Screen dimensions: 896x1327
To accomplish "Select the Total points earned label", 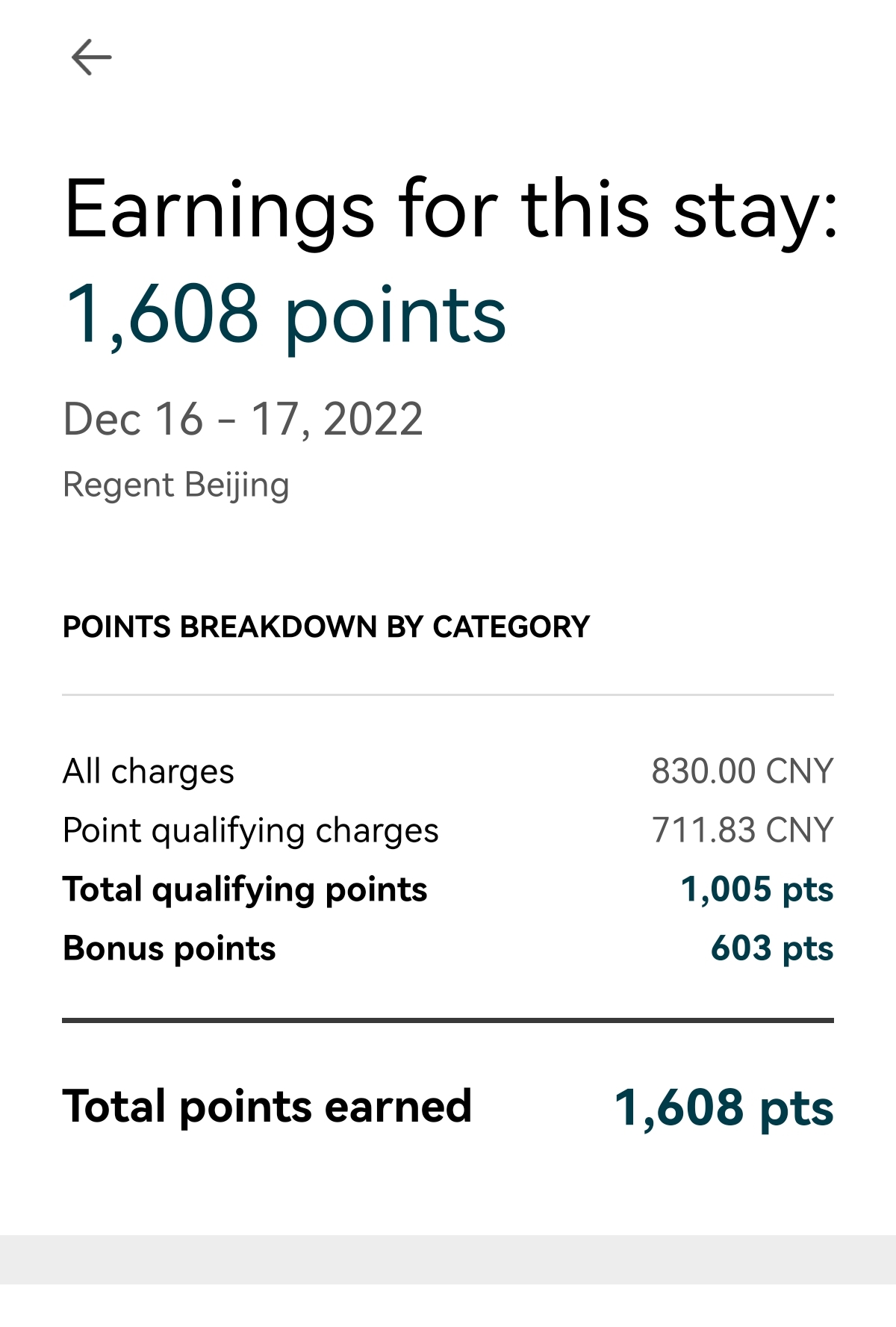I will 267,1107.
